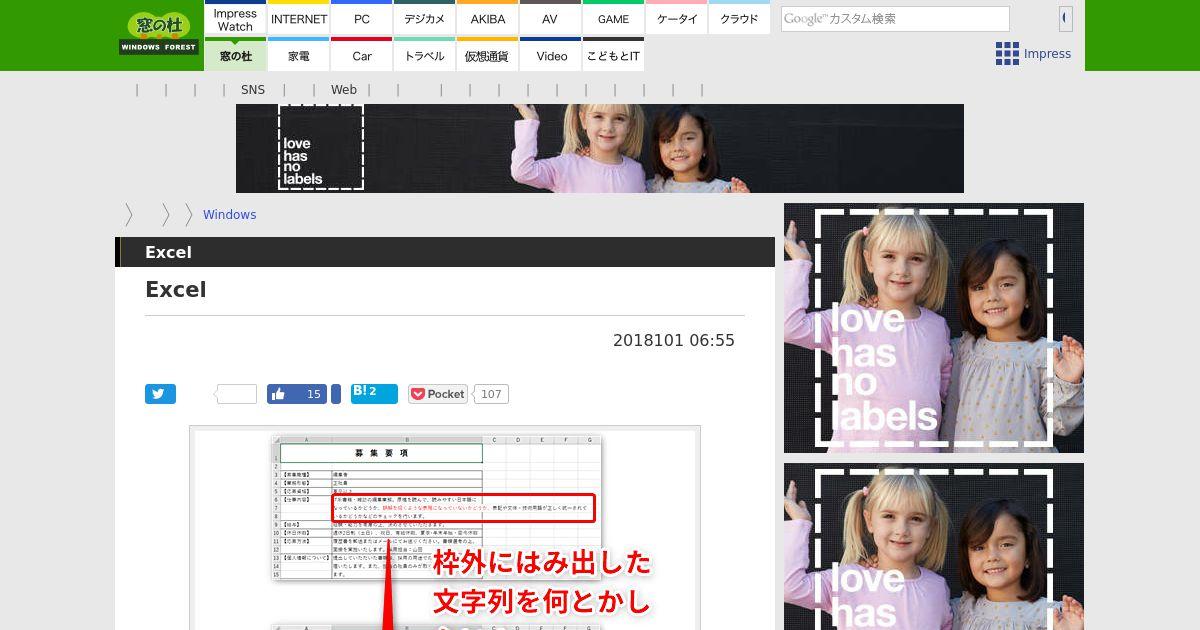This screenshot has width=1200, height=630.
Task: Select the 窓の杜 tab
Action: coord(235,56)
